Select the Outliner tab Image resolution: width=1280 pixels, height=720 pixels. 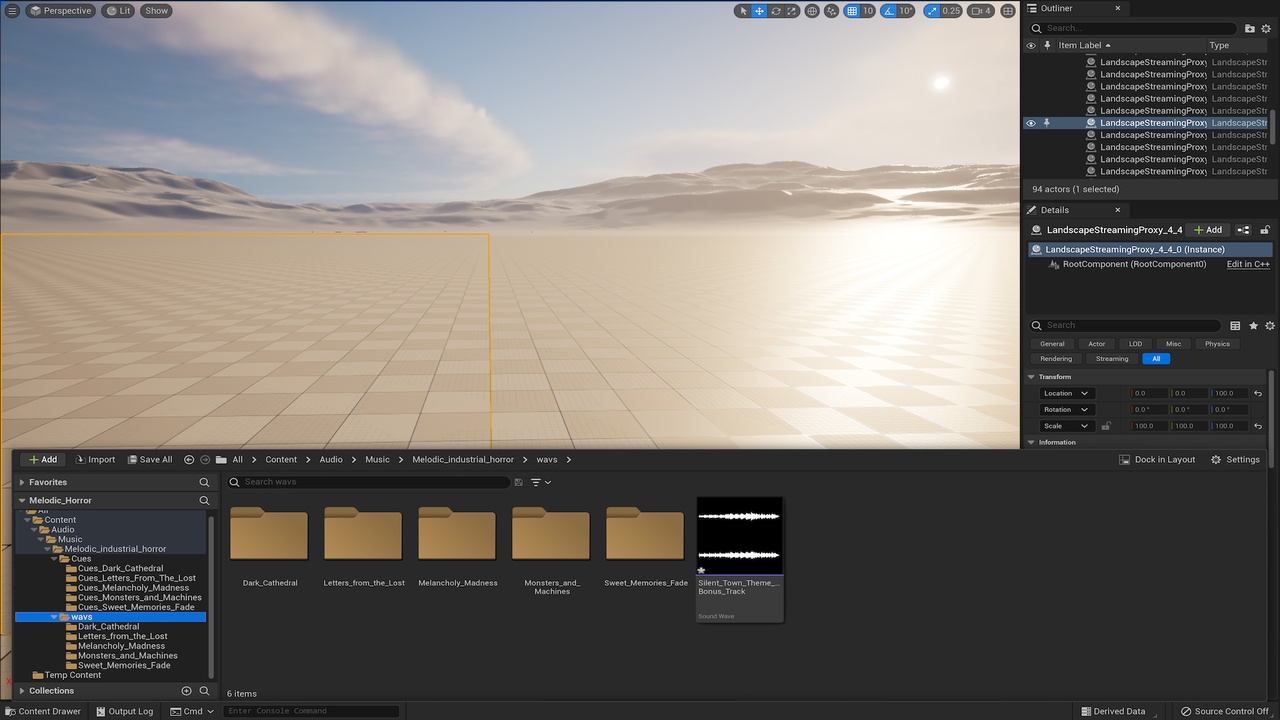[1056, 8]
